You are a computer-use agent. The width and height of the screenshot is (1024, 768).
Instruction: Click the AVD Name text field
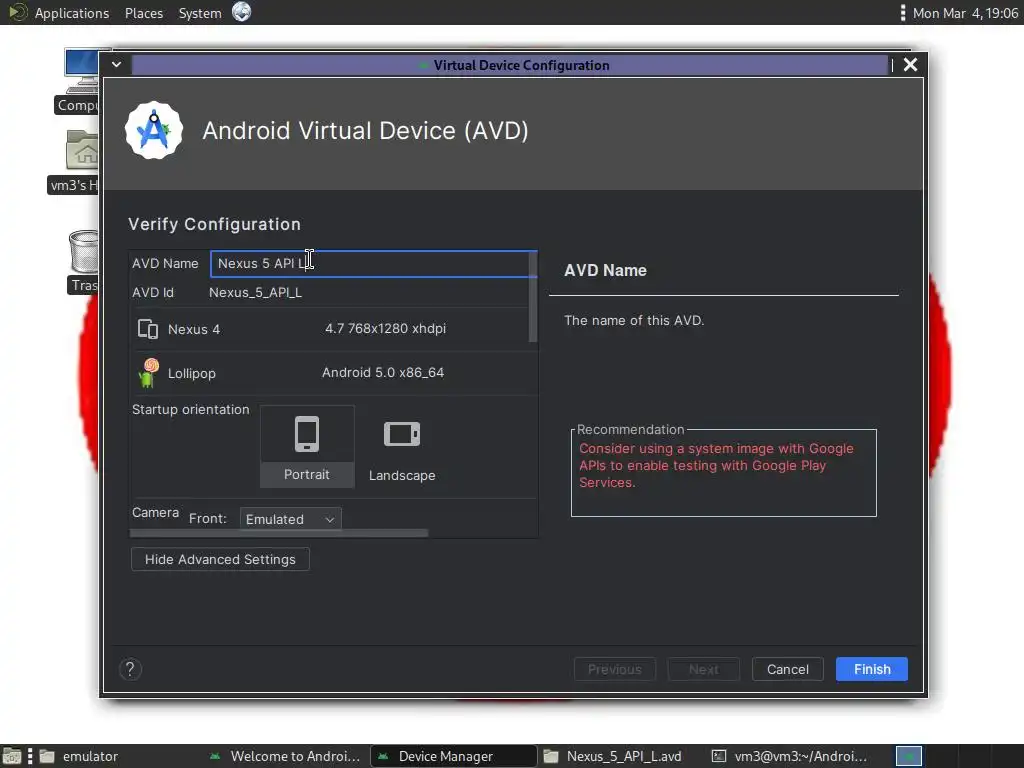(x=374, y=264)
